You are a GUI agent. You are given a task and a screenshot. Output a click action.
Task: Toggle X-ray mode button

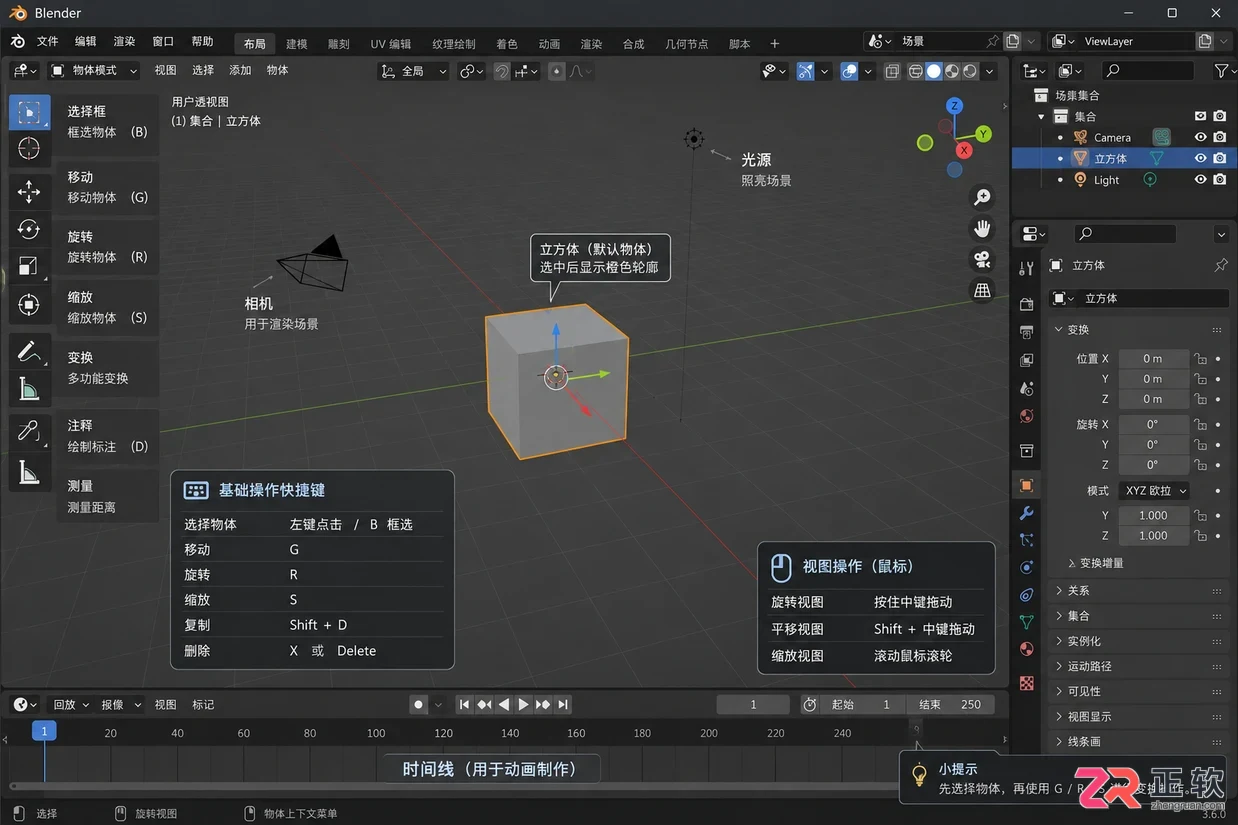[x=892, y=71]
